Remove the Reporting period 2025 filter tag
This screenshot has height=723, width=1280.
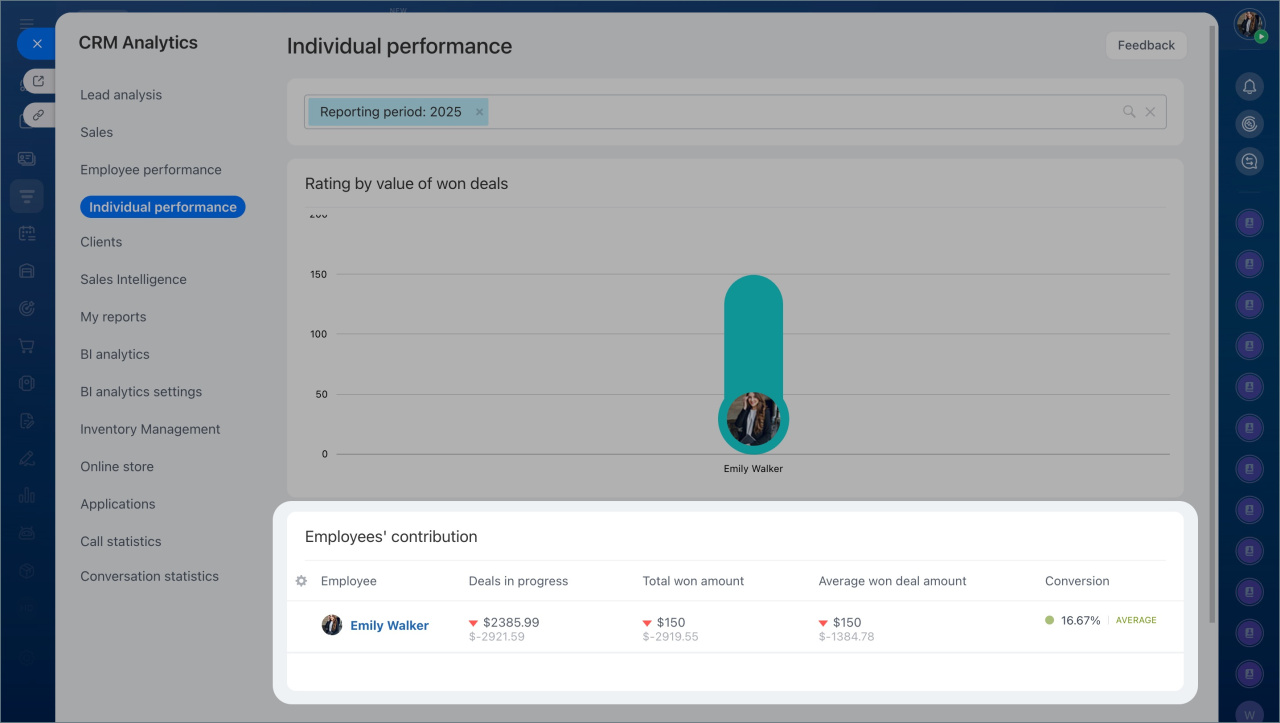480,112
